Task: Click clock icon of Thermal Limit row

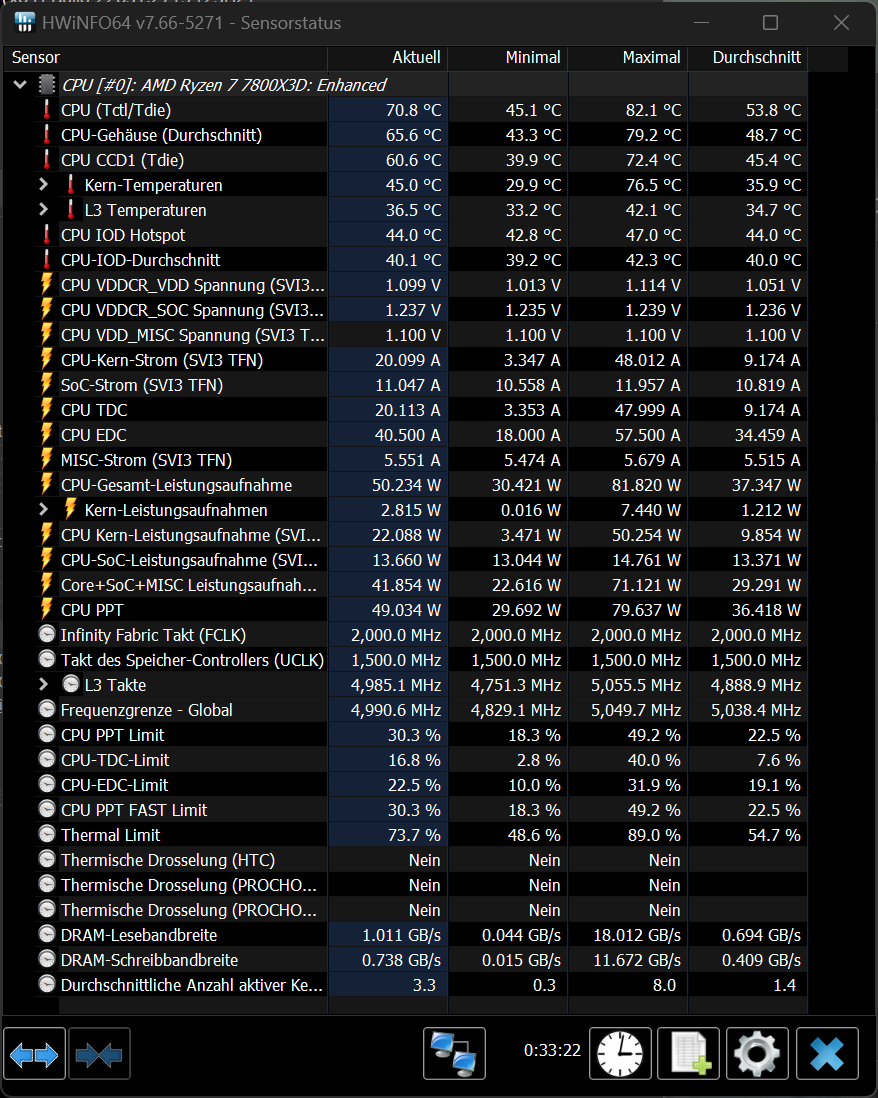Action: [47, 835]
